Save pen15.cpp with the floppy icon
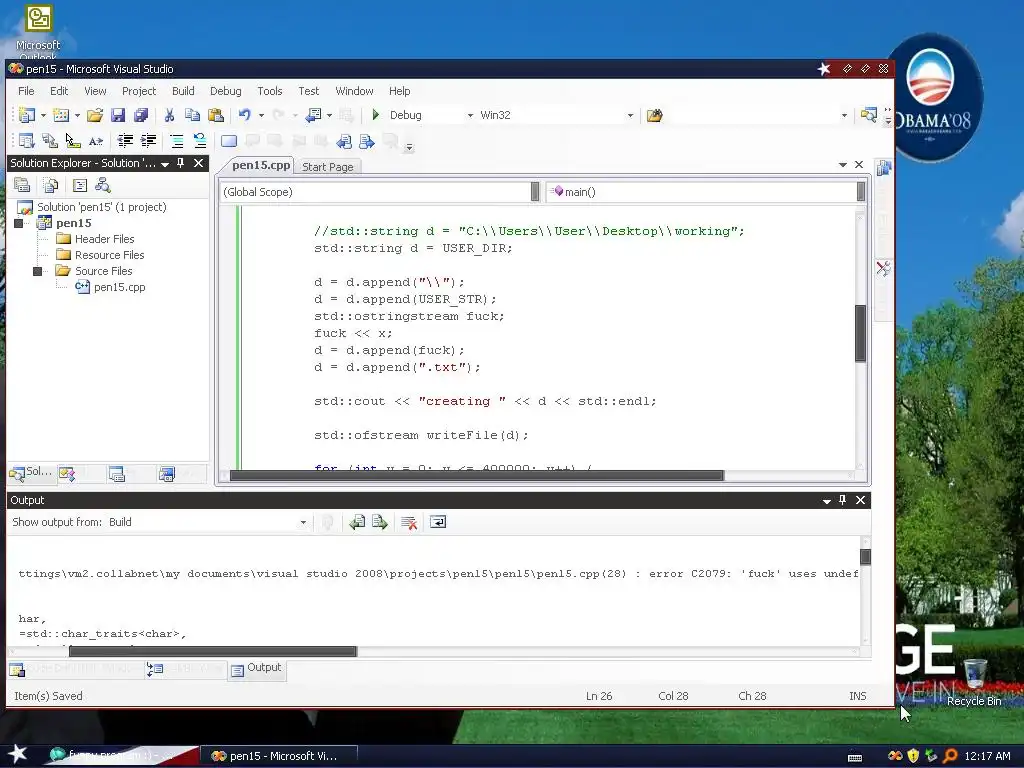 click(x=118, y=115)
